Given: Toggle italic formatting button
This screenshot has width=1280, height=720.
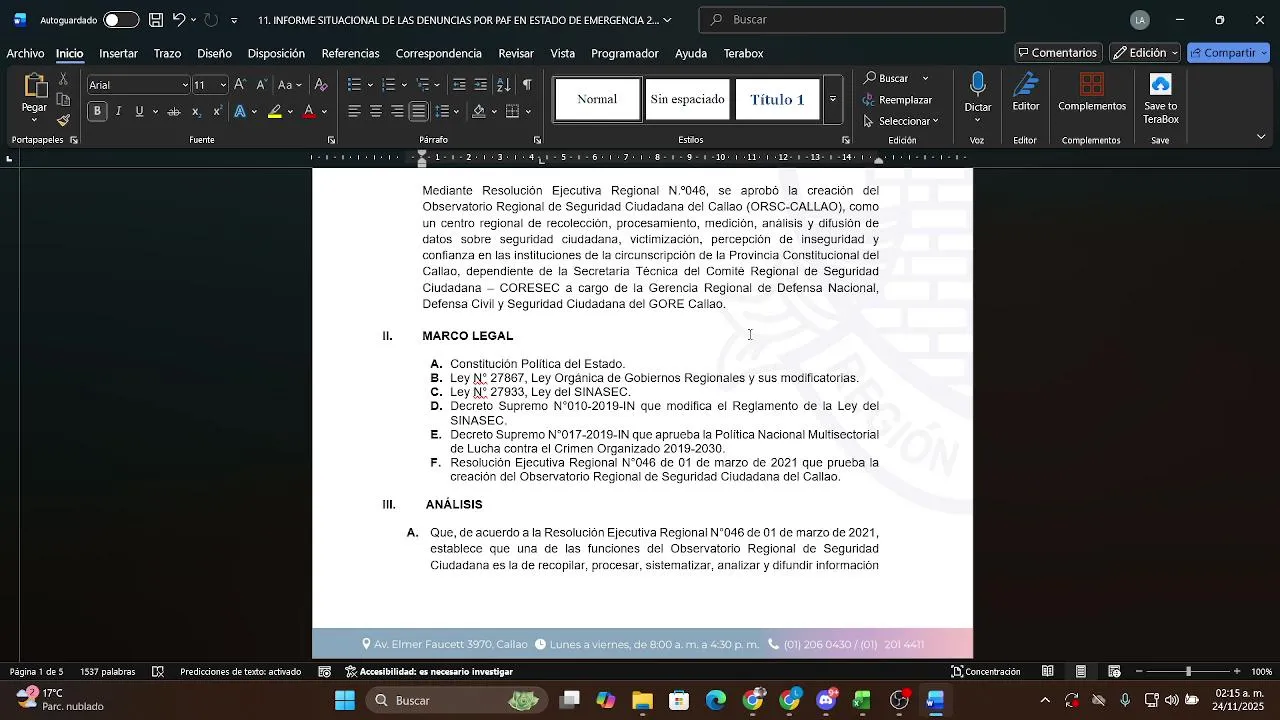Looking at the screenshot, I should pos(118,111).
